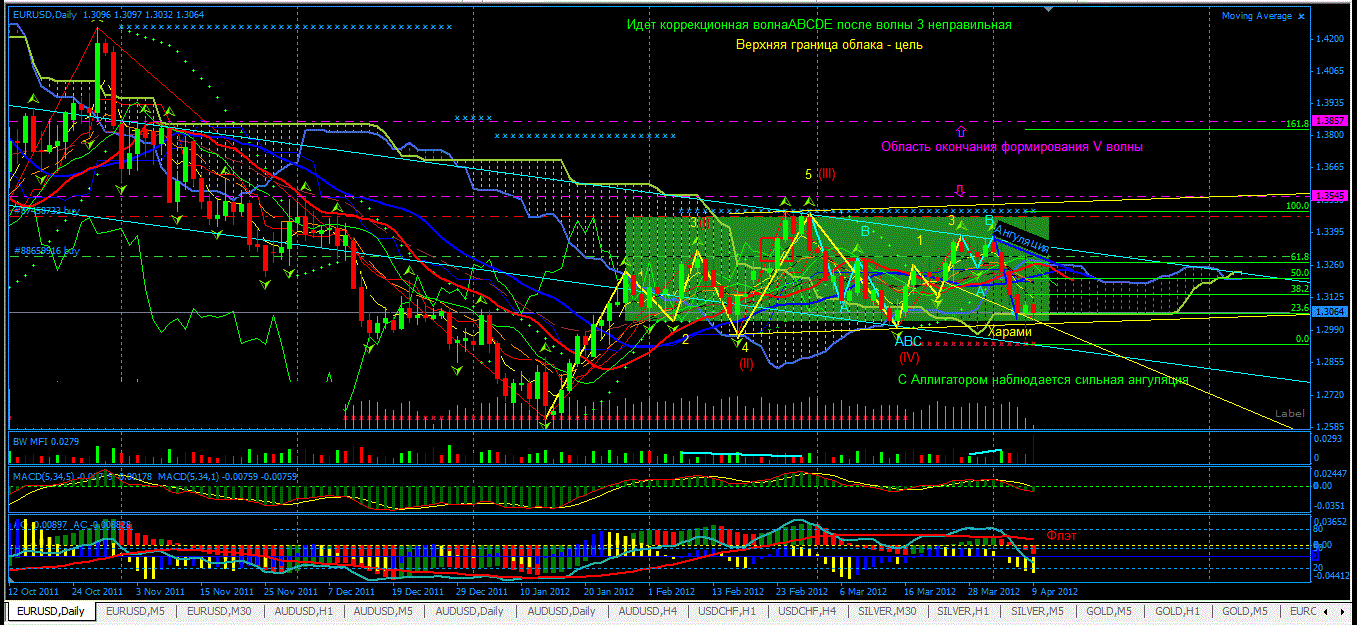Click the Fibonacci 0.0 level label
The image size is (1357, 625).
coord(1303,339)
